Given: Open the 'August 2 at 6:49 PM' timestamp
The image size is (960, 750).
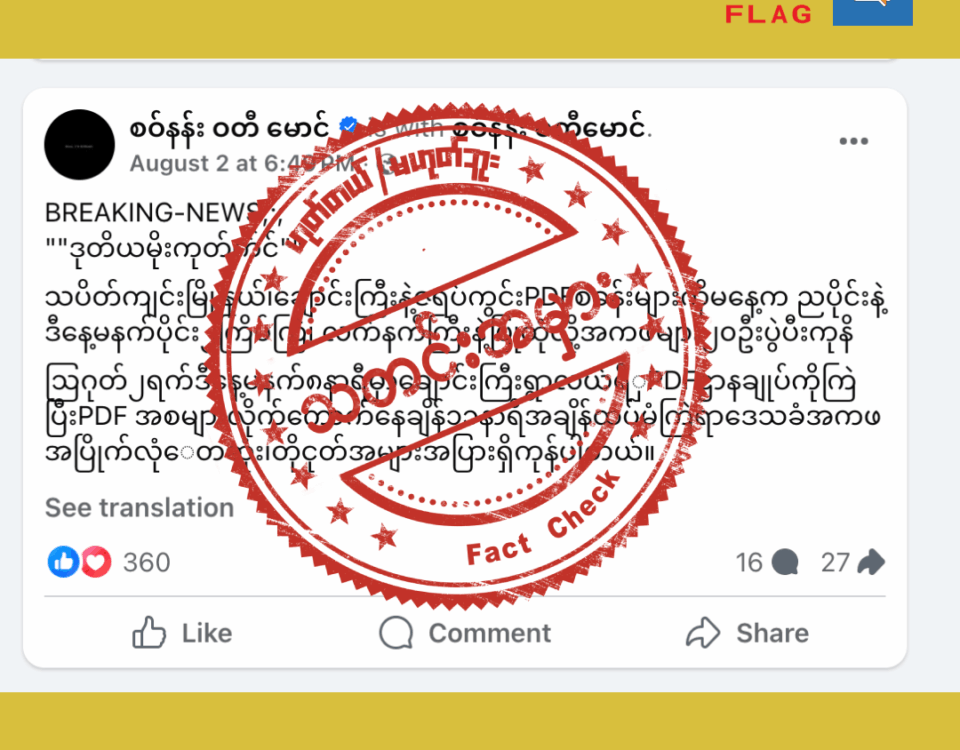Looking at the screenshot, I should tap(242, 163).
